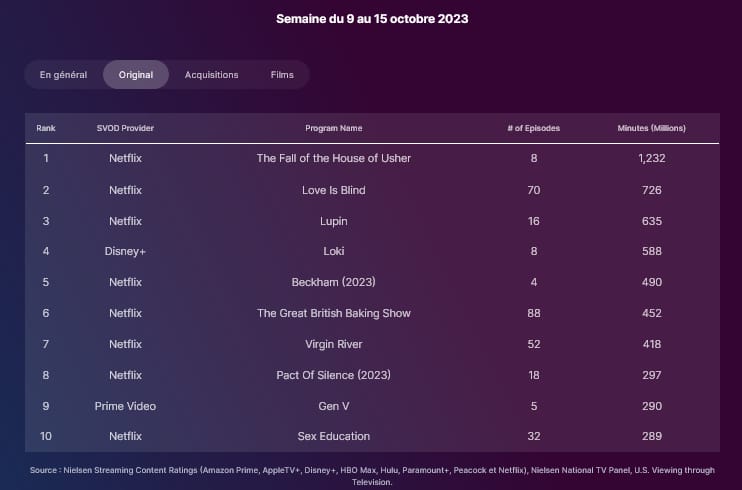The height and width of the screenshot is (490, 742).
Task: Click the Lupin program name
Action: pyautogui.click(x=334, y=222)
